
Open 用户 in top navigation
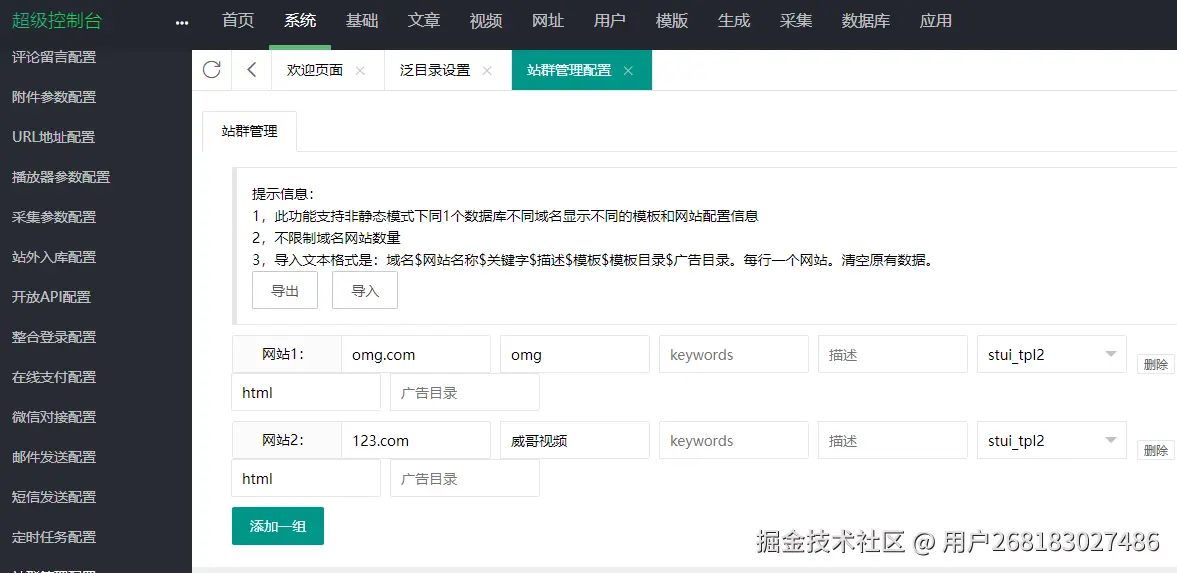coord(610,21)
